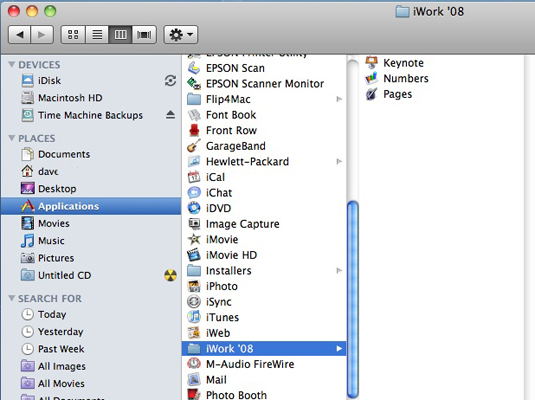Collapse the DEVICES section triangle

tap(12, 64)
